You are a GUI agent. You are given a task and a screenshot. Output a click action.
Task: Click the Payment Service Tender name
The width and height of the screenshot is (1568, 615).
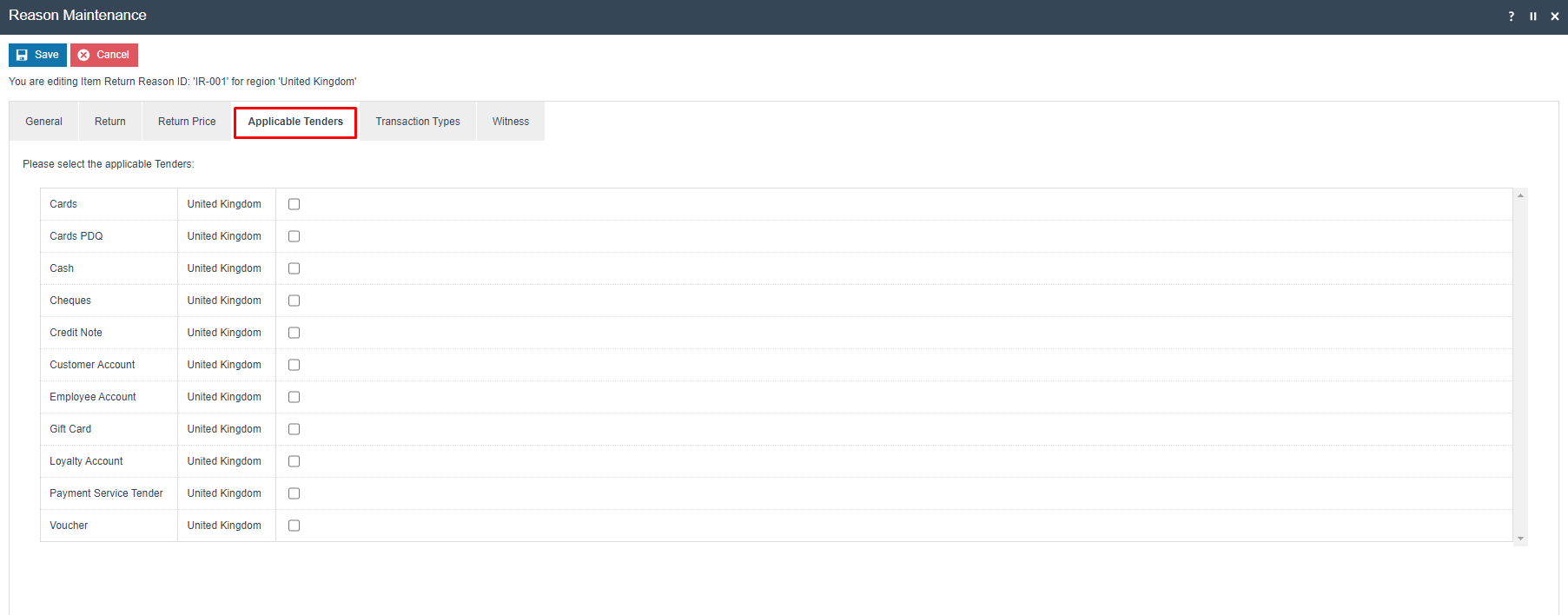pos(106,493)
